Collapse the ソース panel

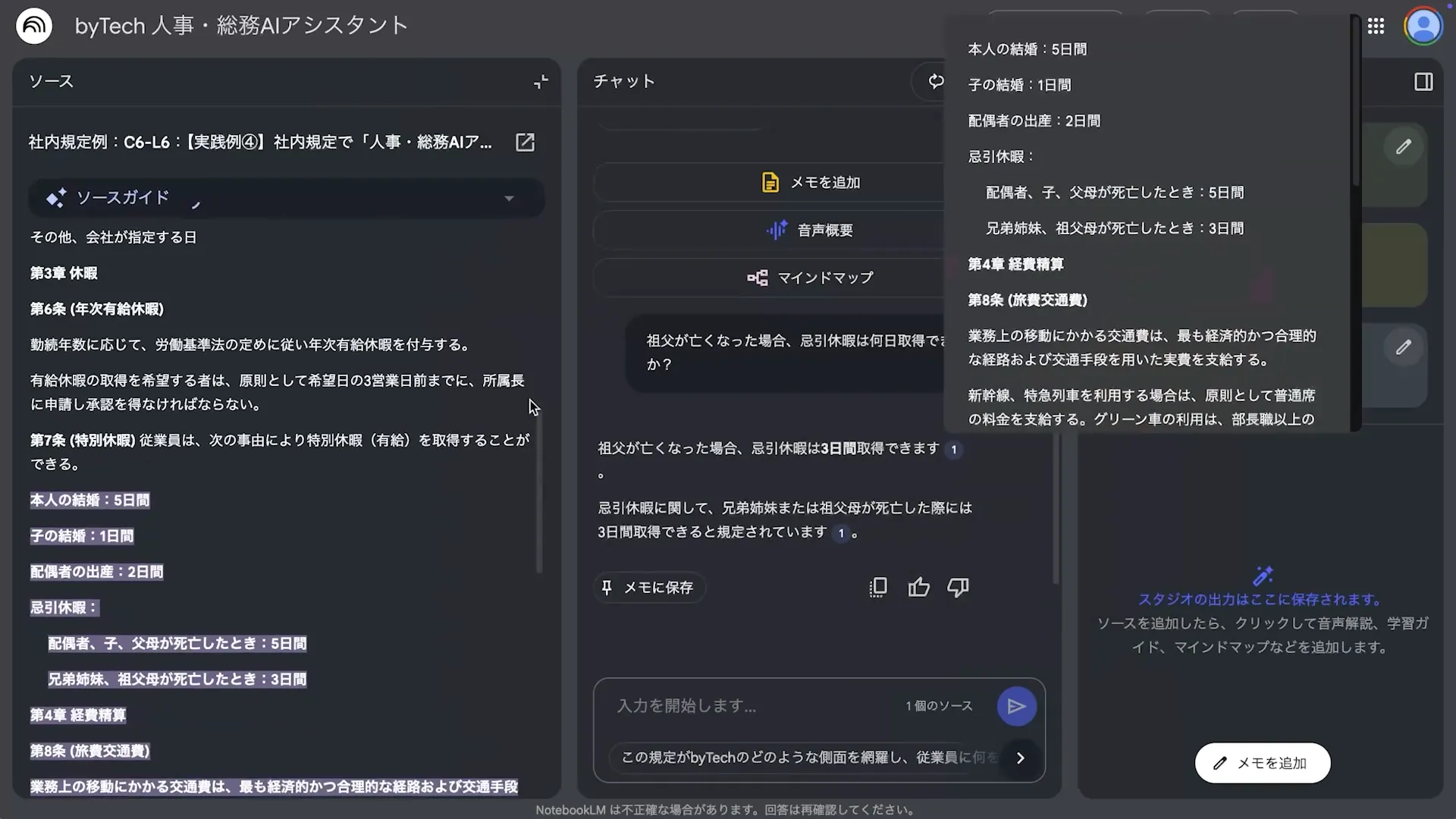pos(541,82)
